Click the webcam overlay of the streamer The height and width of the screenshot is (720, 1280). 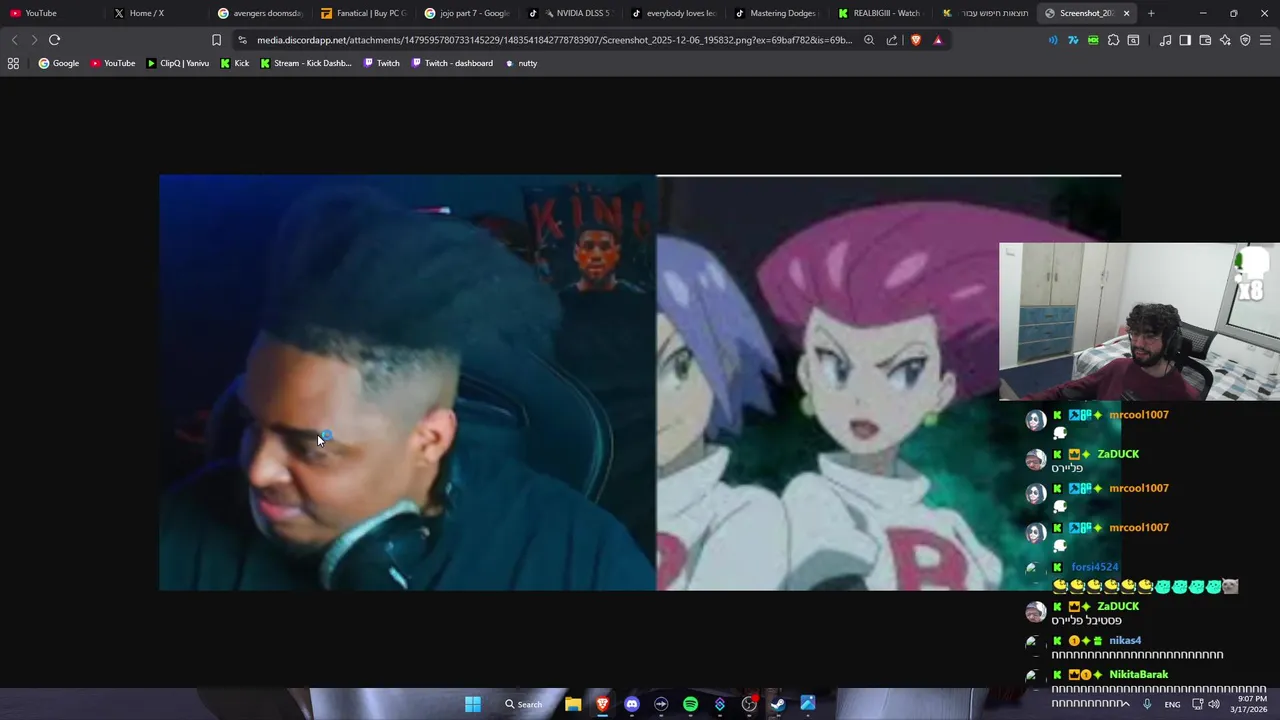(1139, 321)
